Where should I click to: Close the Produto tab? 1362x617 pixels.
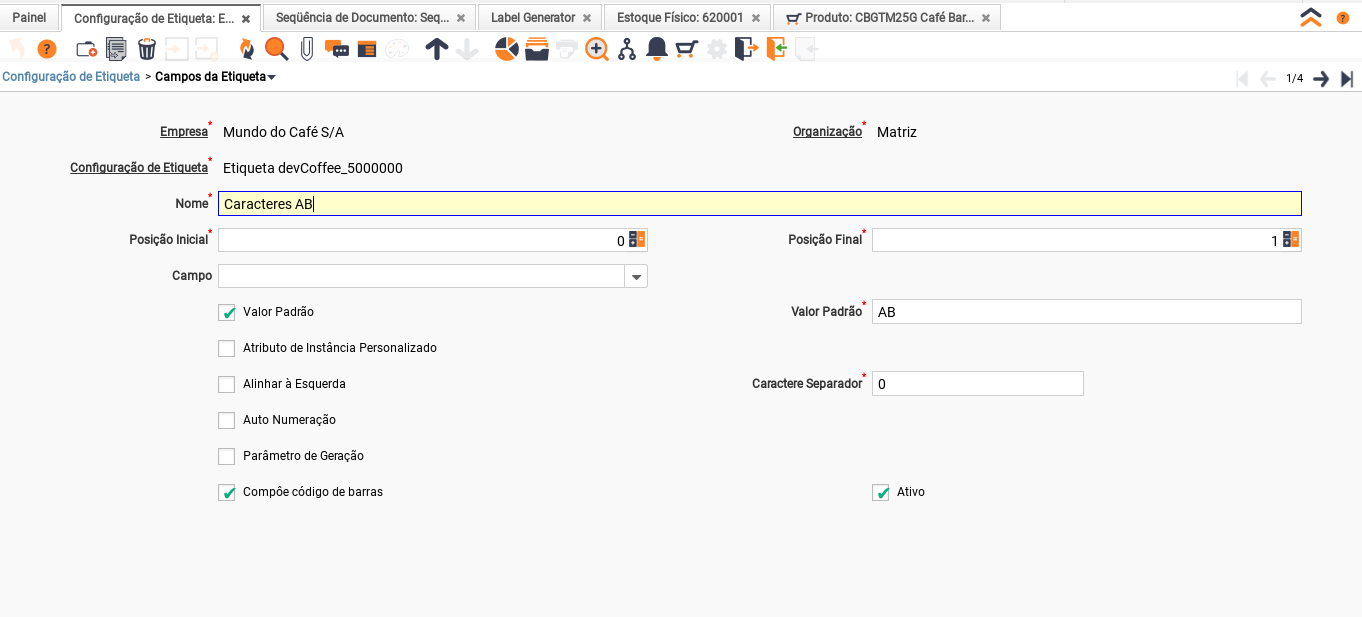(x=986, y=19)
